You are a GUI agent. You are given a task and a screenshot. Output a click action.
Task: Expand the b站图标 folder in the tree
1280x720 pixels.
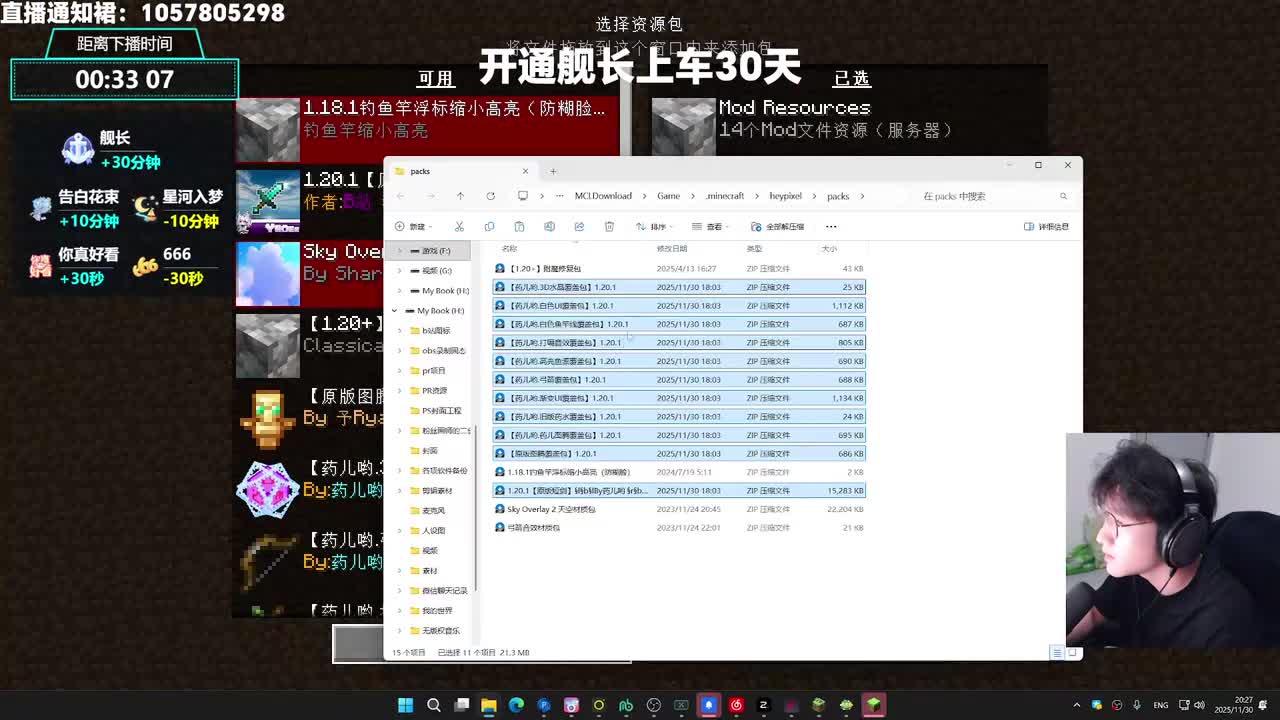(401, 330)
